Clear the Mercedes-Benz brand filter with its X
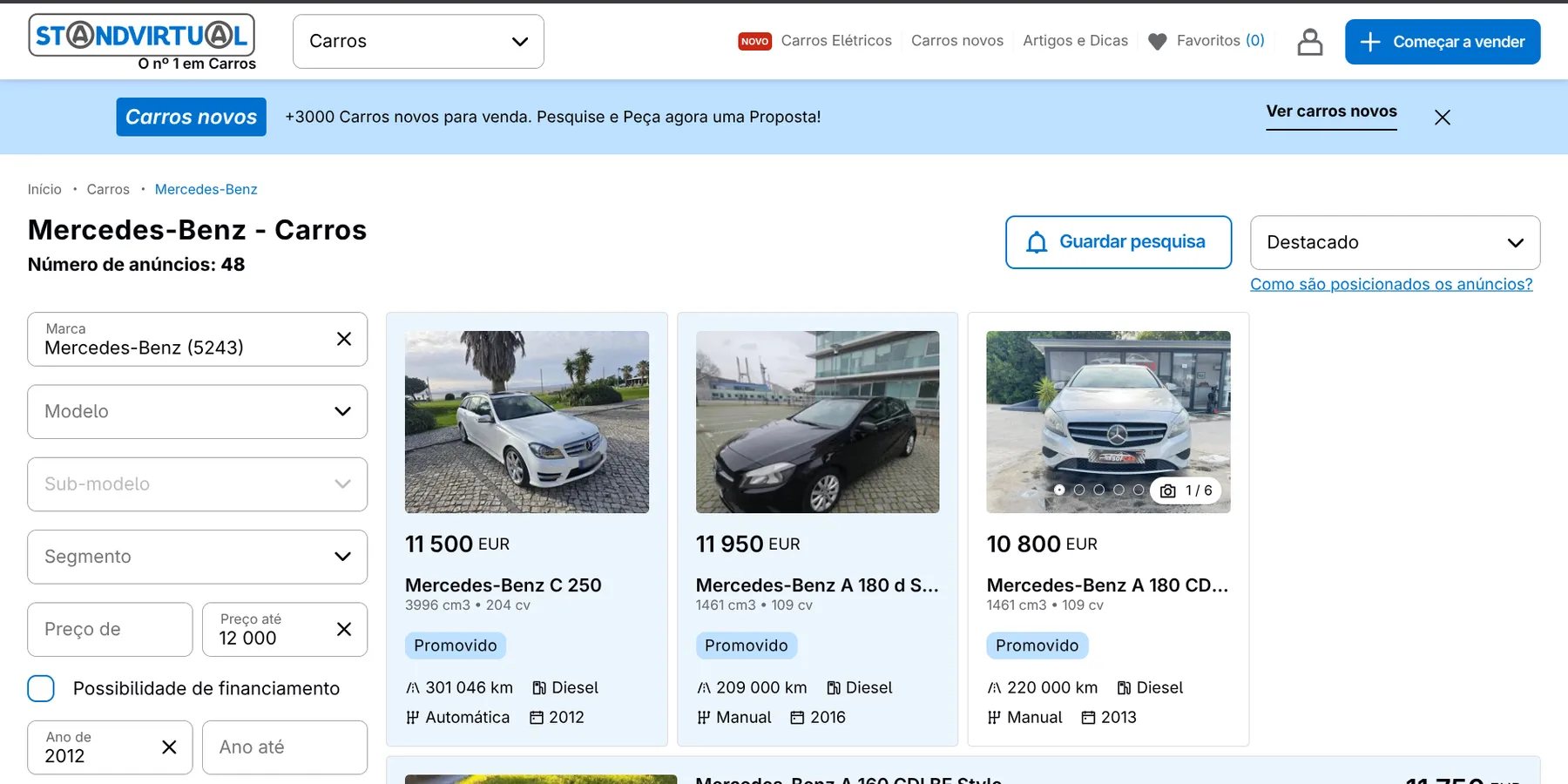 click(344, 339)
